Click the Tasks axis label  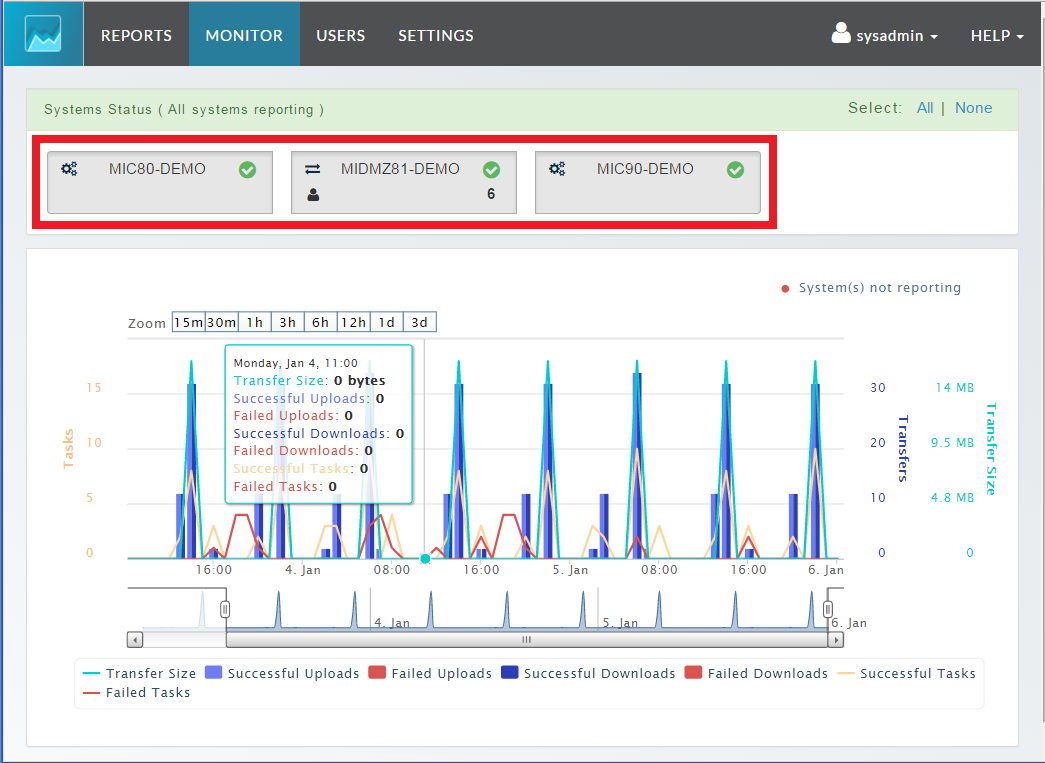pyautogui.click(x=68, y=448)
